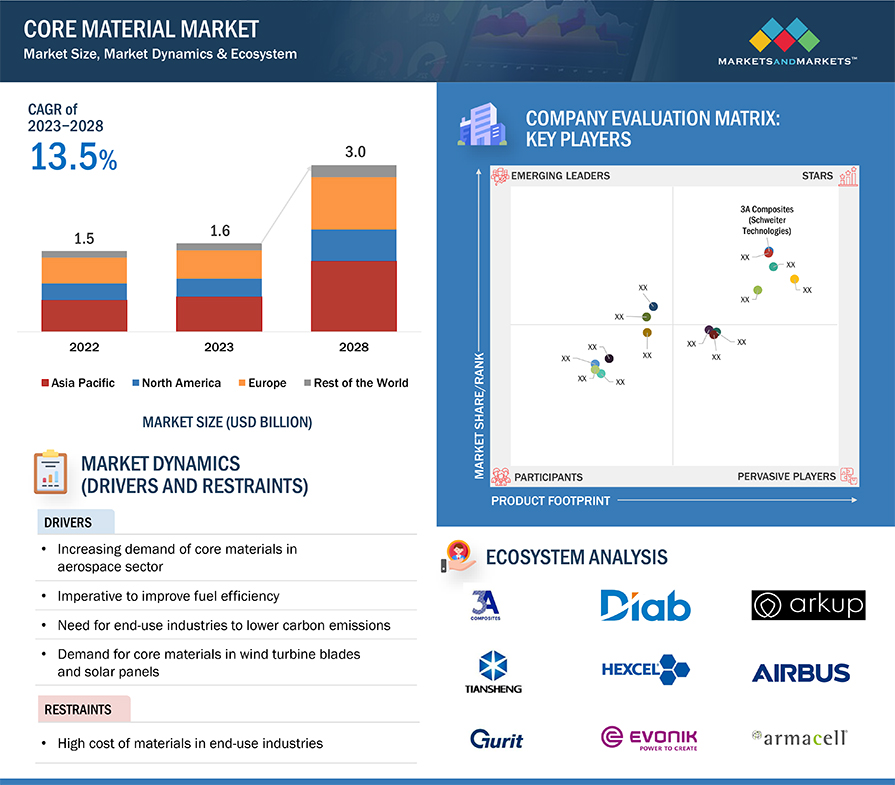The width and height of the screenshot is (895, 785).
Task: Open the Tiansheng logo
Action: coord(494,672)
